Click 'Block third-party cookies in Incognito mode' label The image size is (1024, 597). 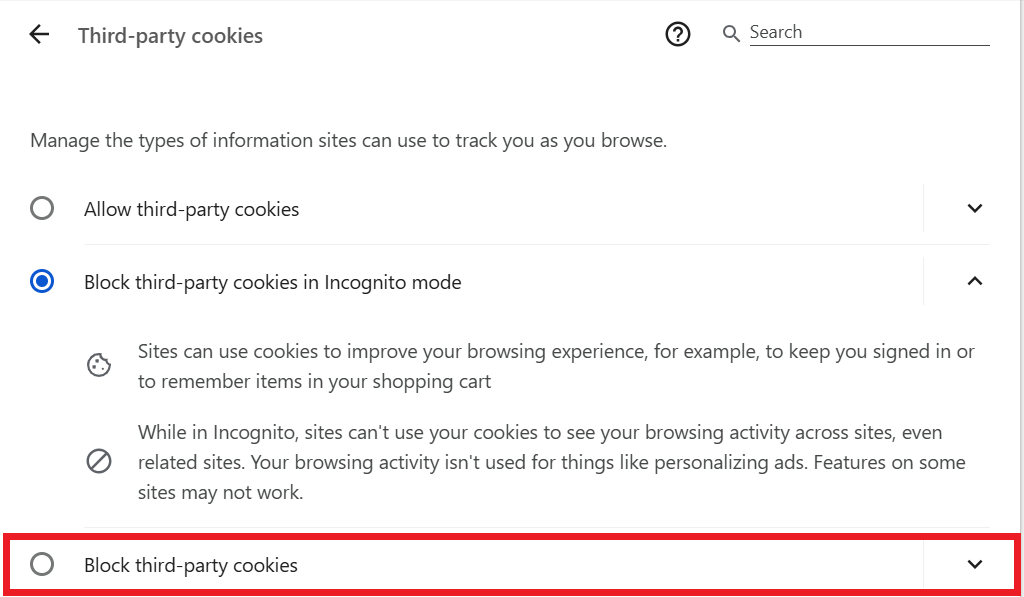pyautogui.click(x=272, y=282)
